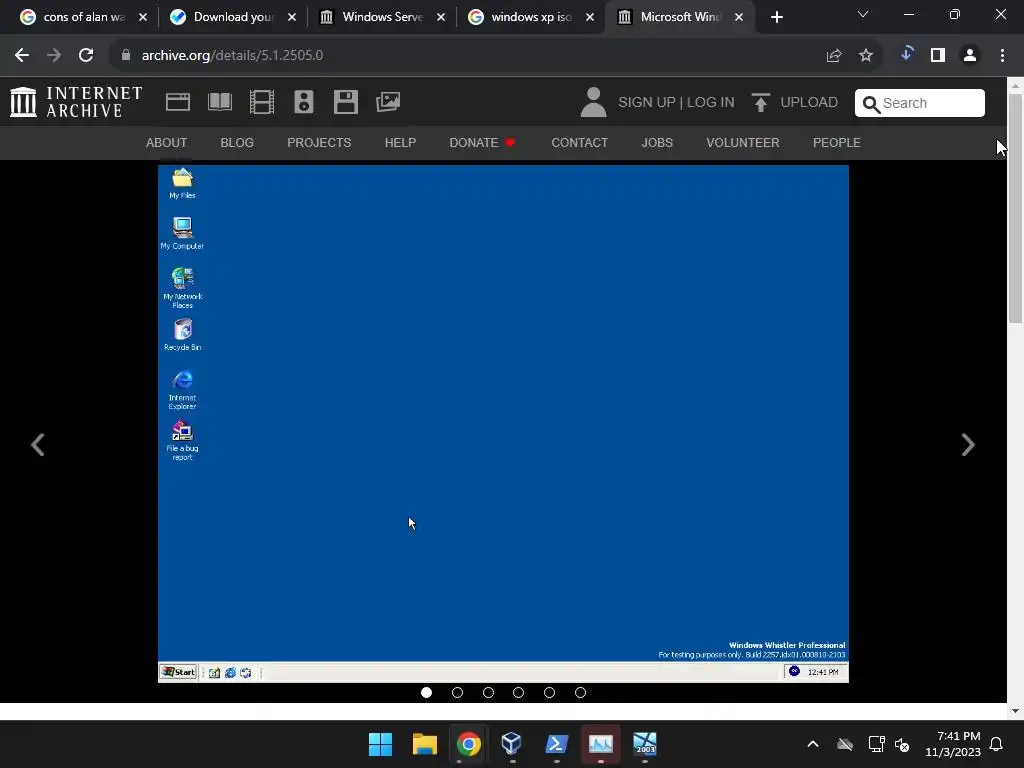Open the Images icon
This screenshot has height=768, width=1024.
(388, 102)
